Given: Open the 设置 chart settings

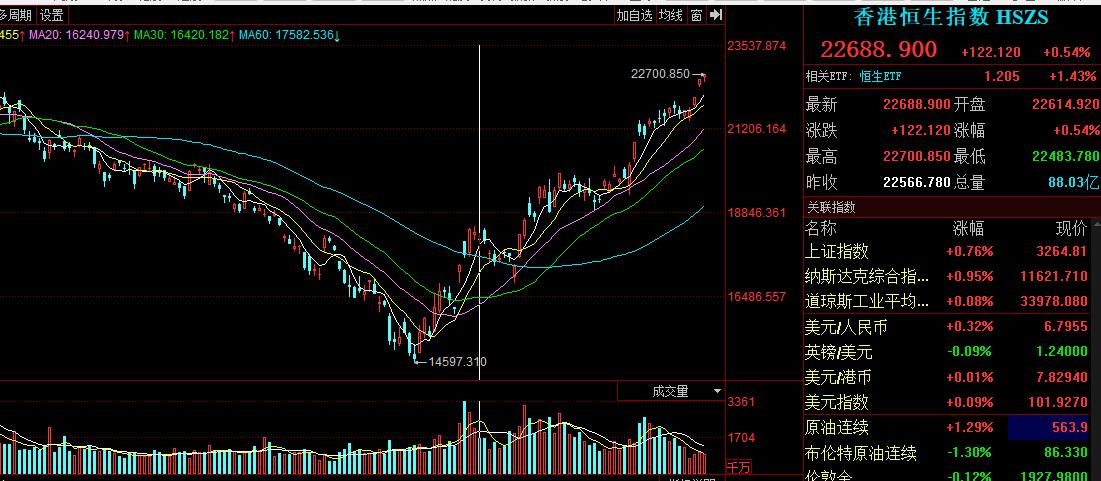Looking at the screenshot, I should pyautogui.click(x=51, y=15).
